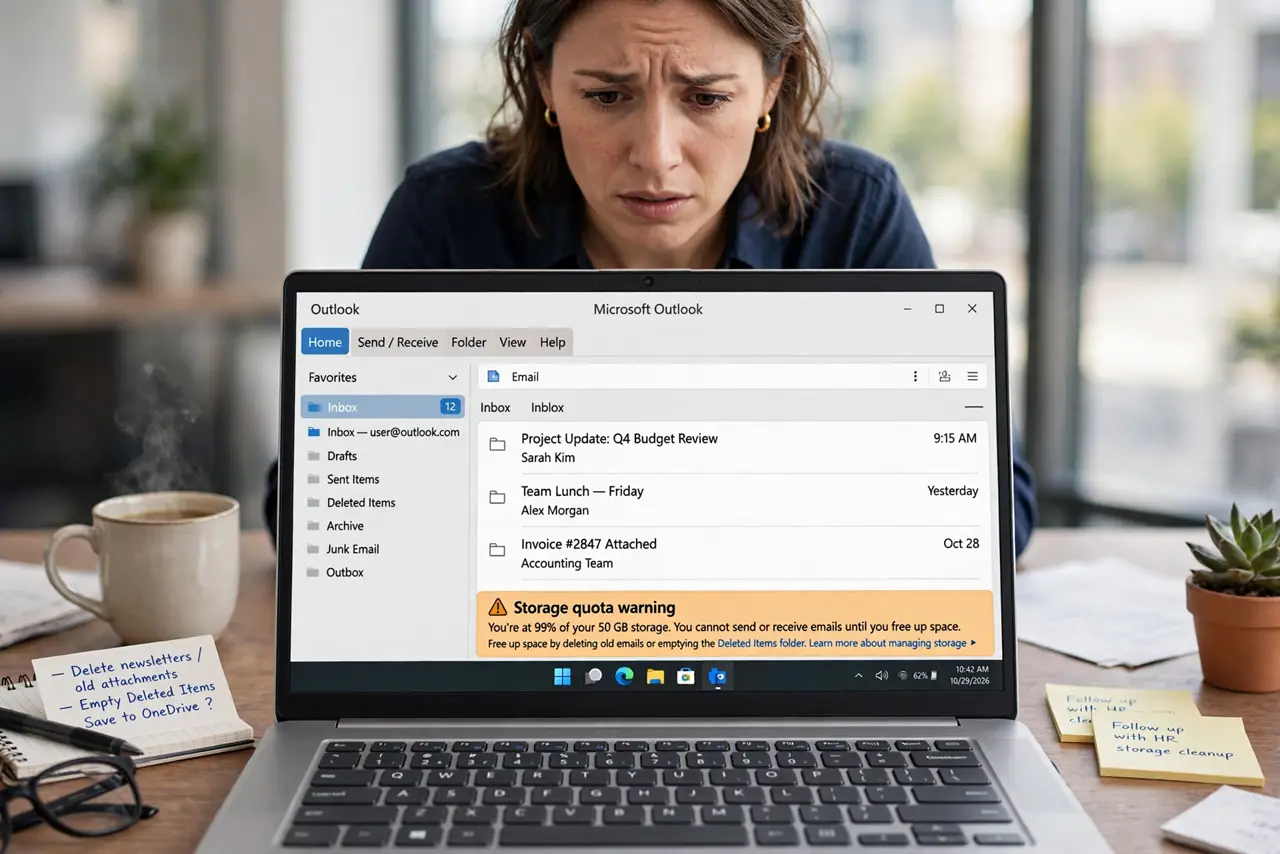Screen dimensions: 1280x854
Task: Click the blue Email document icon
Action: (493, 377)
